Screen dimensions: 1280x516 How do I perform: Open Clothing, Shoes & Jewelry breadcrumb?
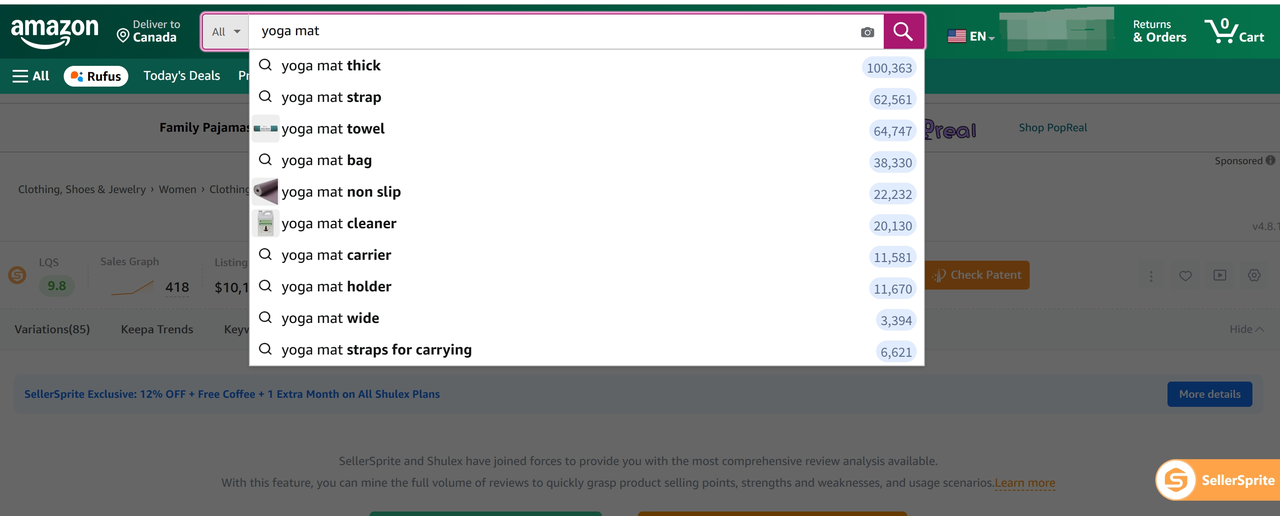tap(82, 190)
